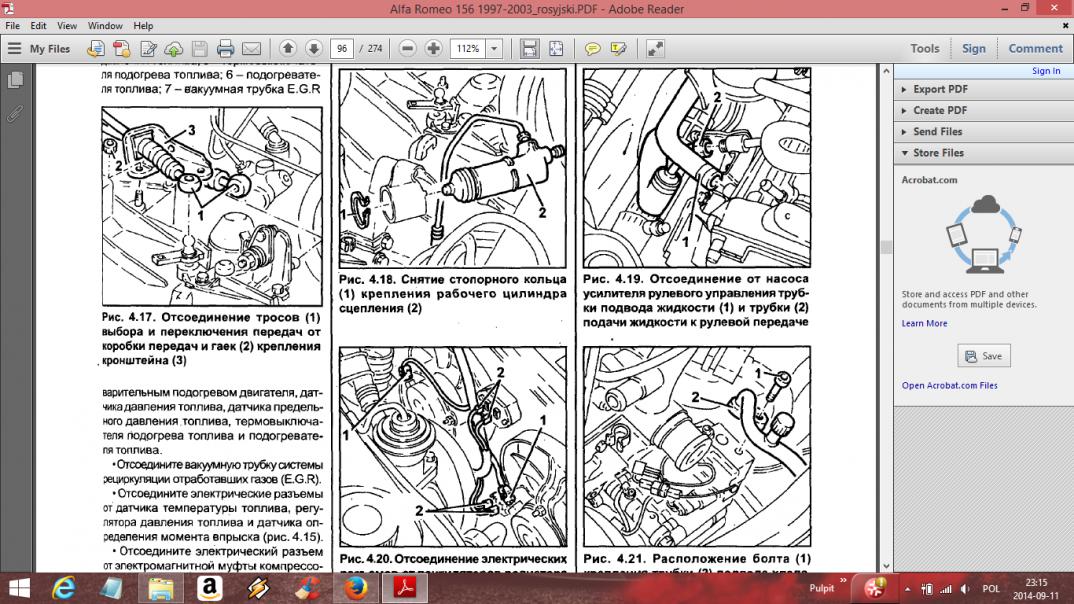The image size is (1074, 604).
Task: Open Acrobat.com Files link
Action: (x=949, y=386)
